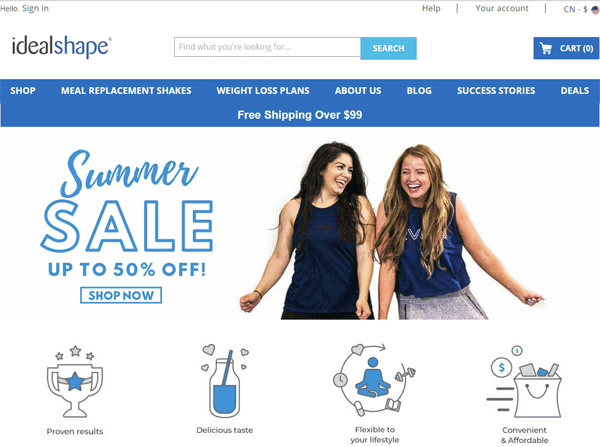Click the shopping cart icon
Viewport: 600px width, 447px height.
tap(546, 48)
